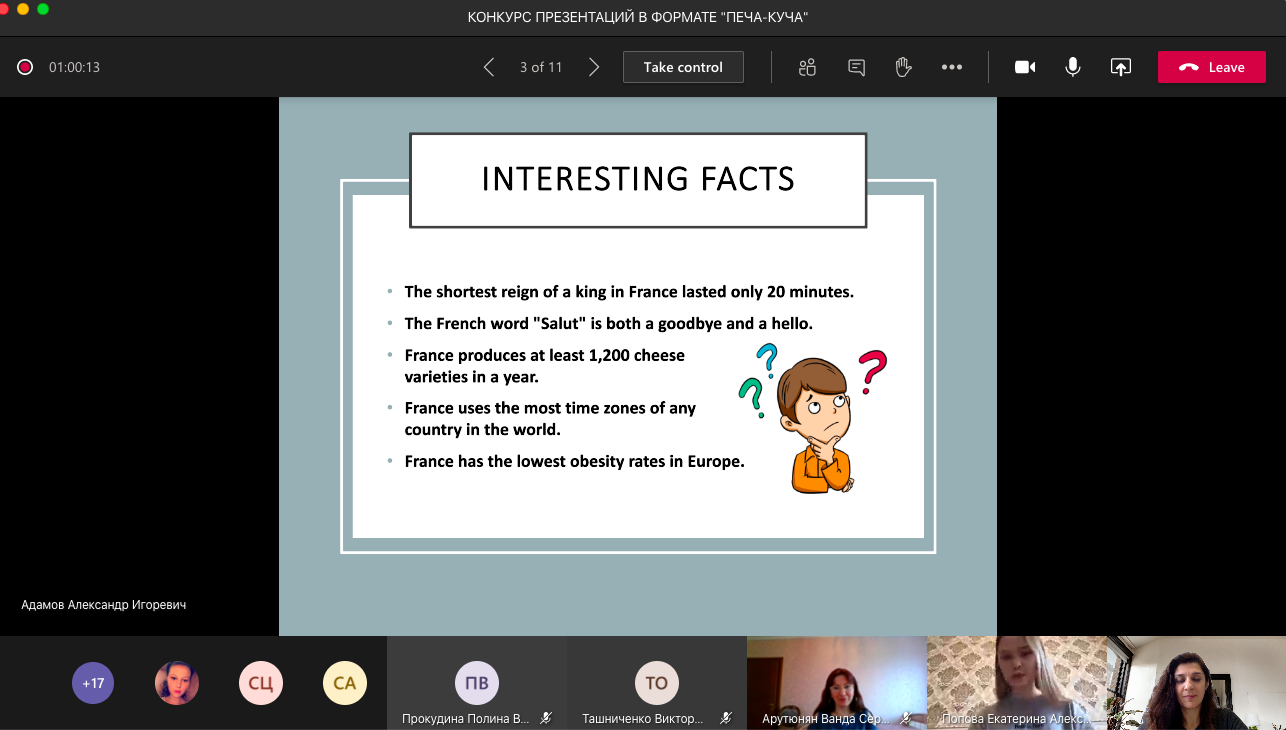Select the rightmost video tile
Image resolution: width=1286 pixels, height=730 pixels.
click(x=1197, y=683)
